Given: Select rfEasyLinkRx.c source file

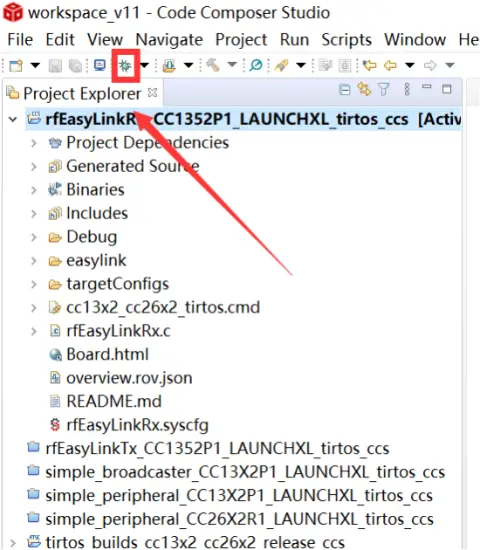Looking at the screenshot, I should [x=118, y=331].
